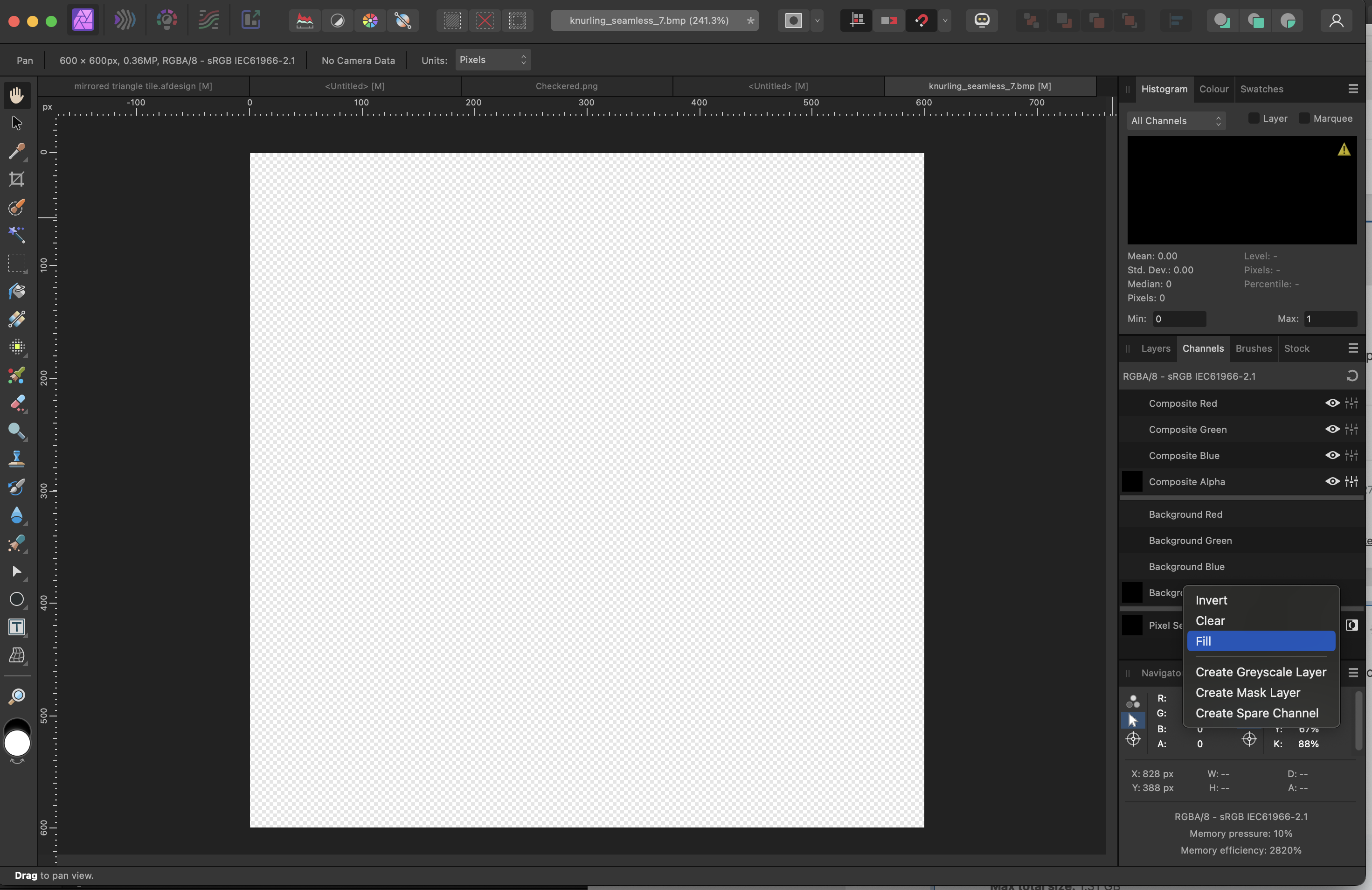Open Histogram panel preferences menu
Viewport: 1372px width, 890px height.
[x=1353, y=89]
